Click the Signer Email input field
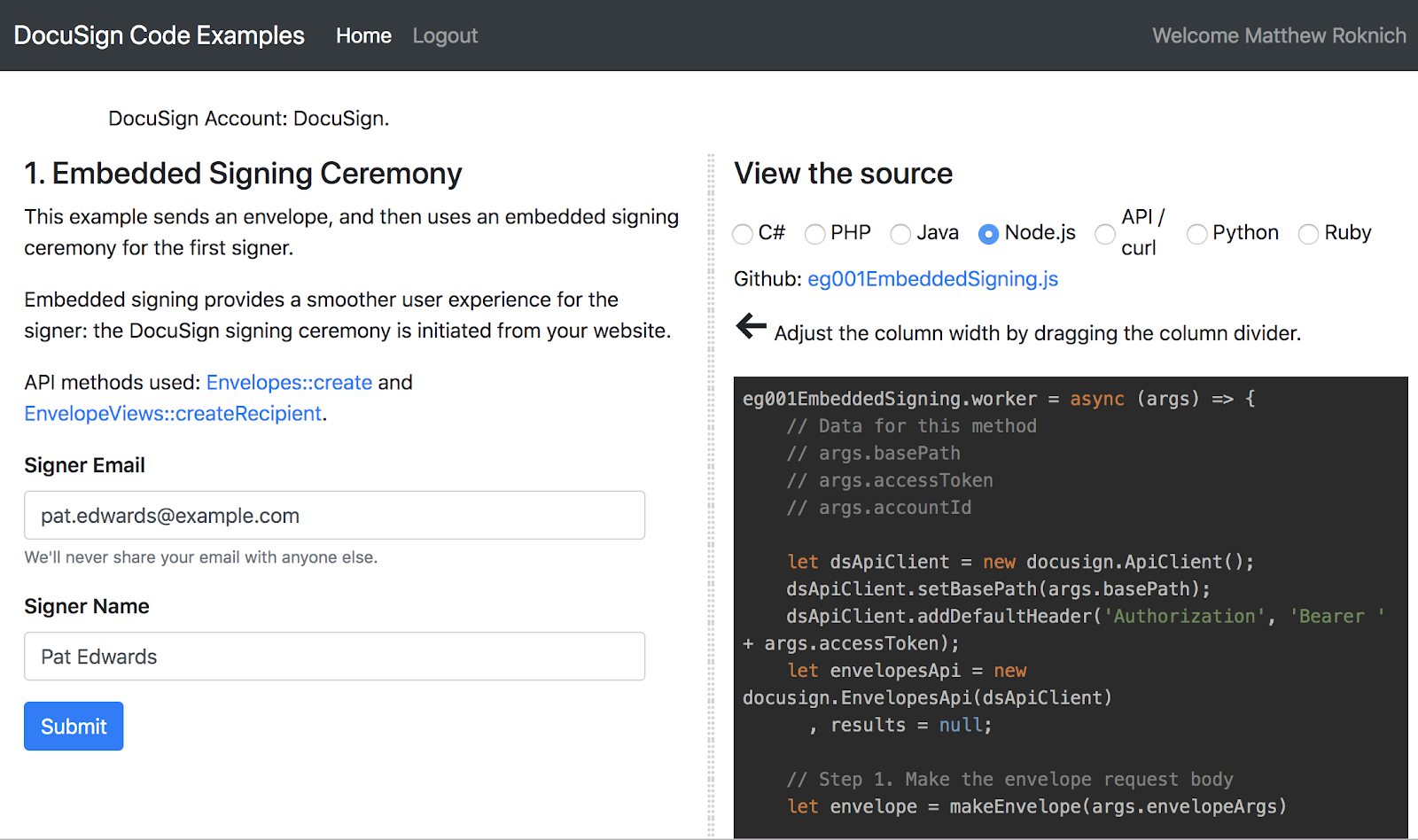The image size is (1418, 840). point(334,516)
